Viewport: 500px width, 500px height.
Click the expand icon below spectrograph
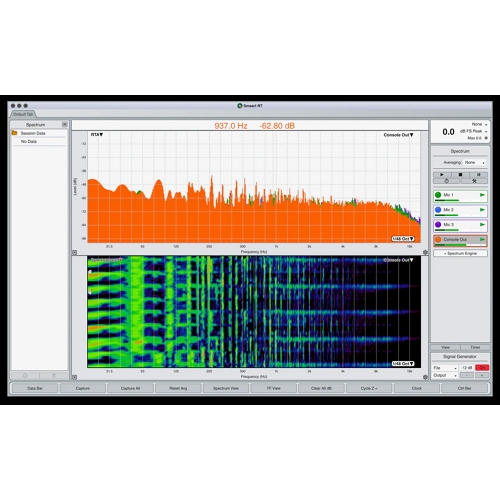(x=74, y=377)
